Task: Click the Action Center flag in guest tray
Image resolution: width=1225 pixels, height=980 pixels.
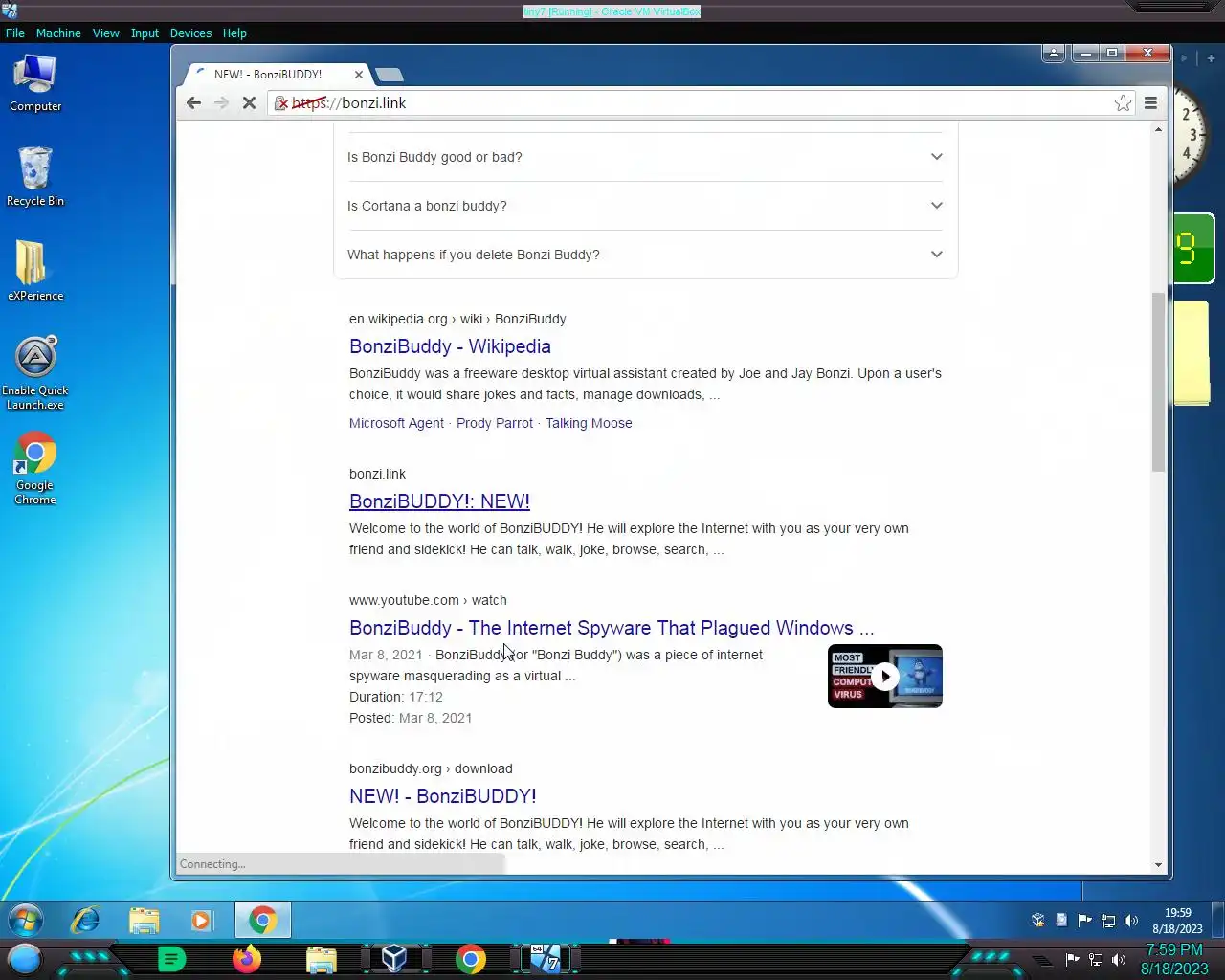Action: (1084, 921)
